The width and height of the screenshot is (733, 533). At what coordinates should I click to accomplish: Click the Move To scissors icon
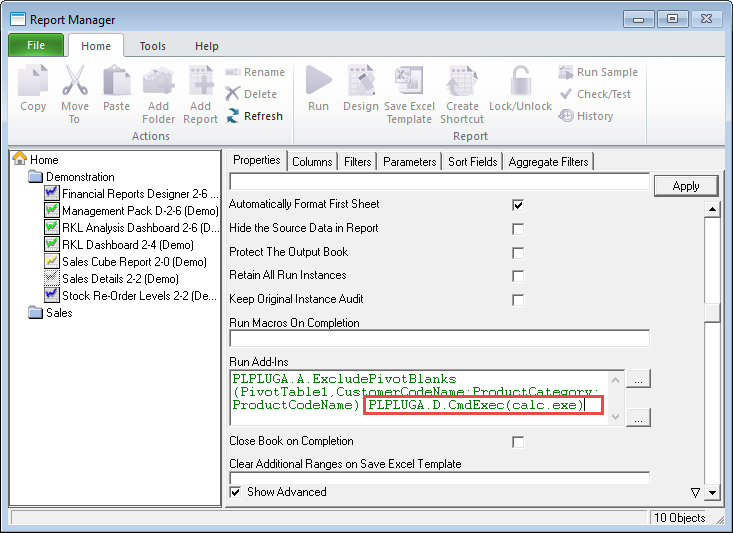[75, 80]
